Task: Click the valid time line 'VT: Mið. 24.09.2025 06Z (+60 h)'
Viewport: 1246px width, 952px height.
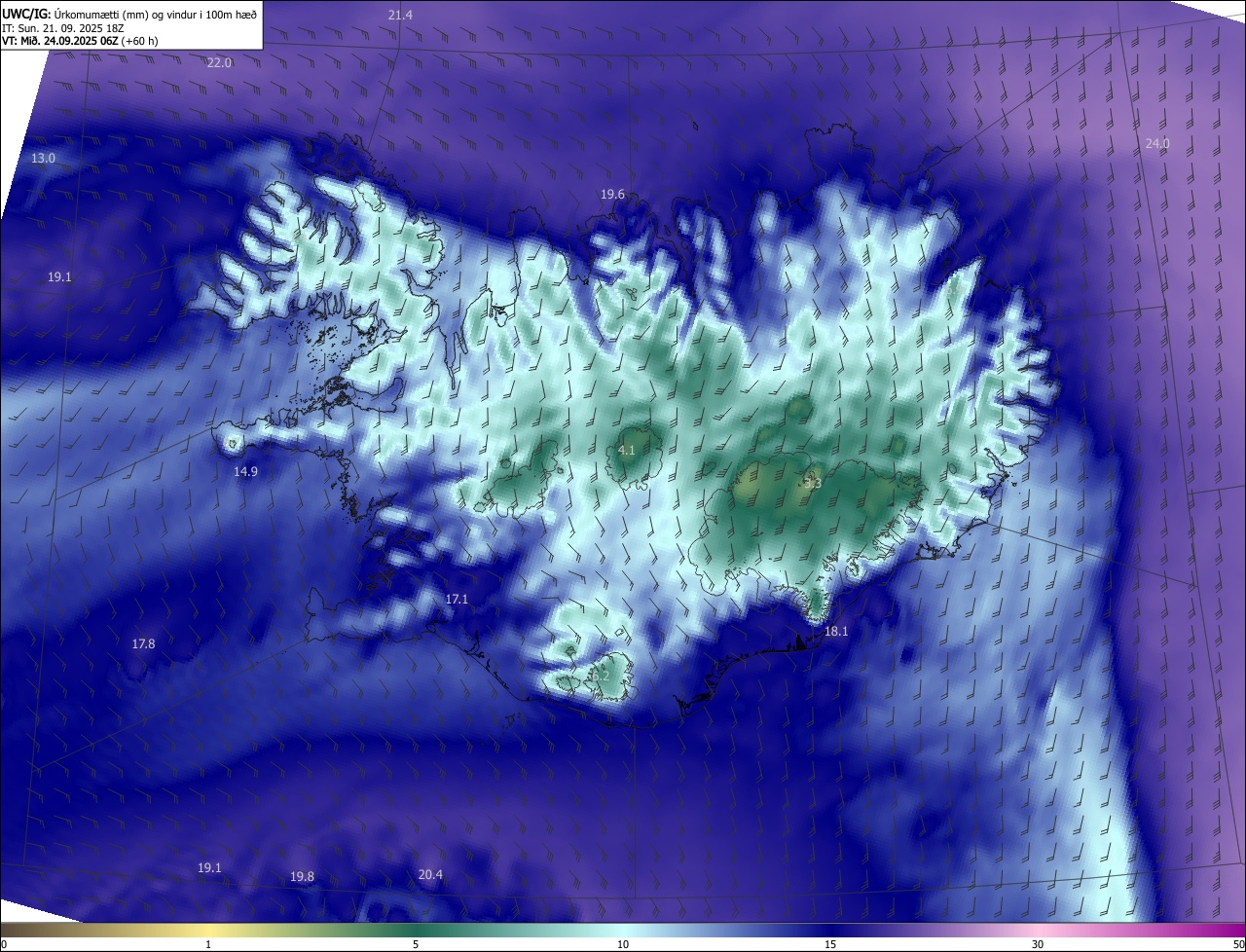Action: (80, 41)
